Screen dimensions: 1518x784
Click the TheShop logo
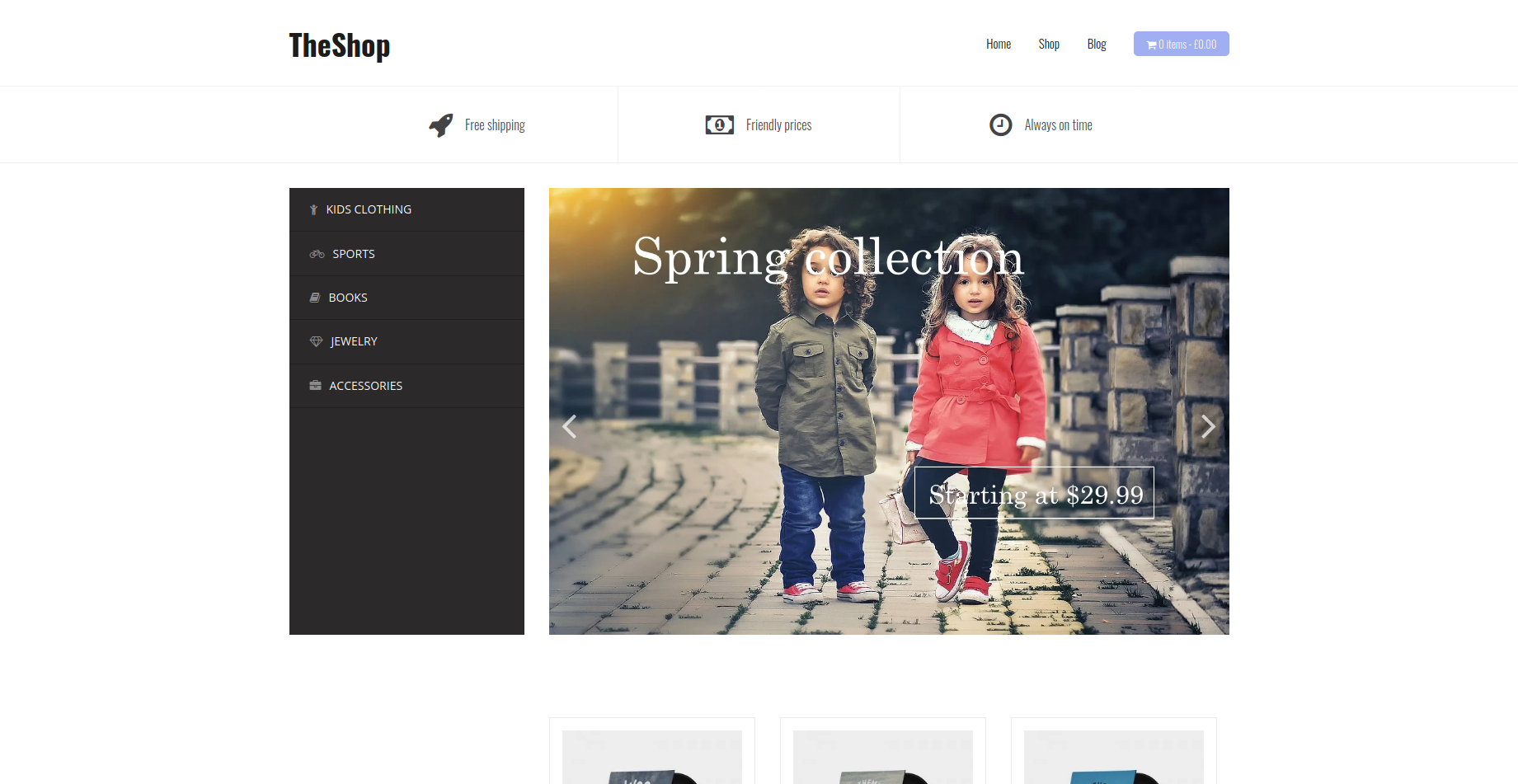click(339, 46)
